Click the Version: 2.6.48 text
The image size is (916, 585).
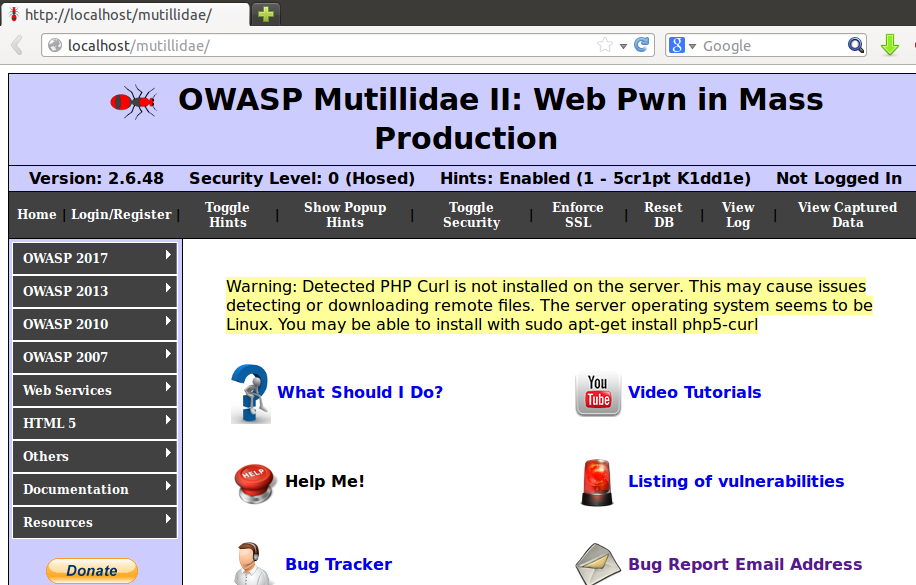(96, 178)
